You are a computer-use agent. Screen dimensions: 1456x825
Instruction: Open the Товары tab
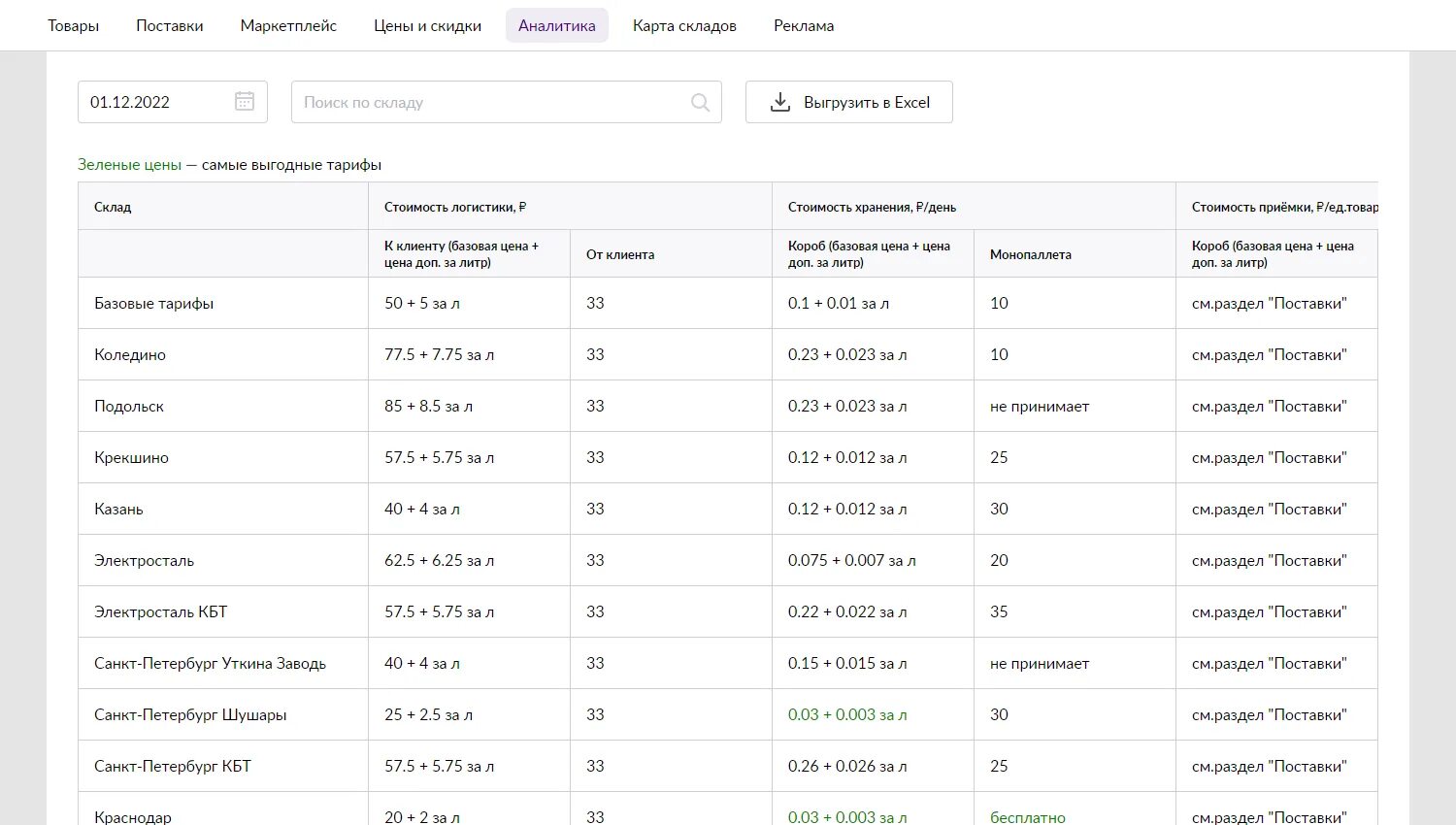(74, 26)
